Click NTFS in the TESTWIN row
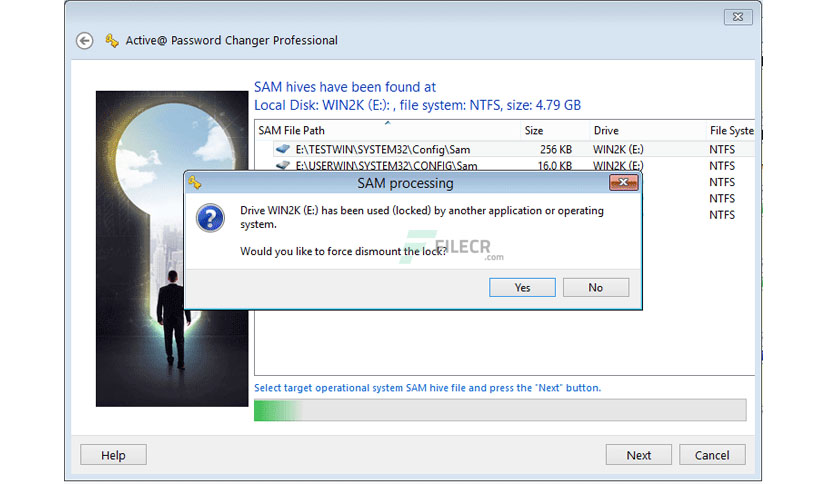Image resolution: width=836 pixels, height=484 pixels. click(x=722, y=149)
